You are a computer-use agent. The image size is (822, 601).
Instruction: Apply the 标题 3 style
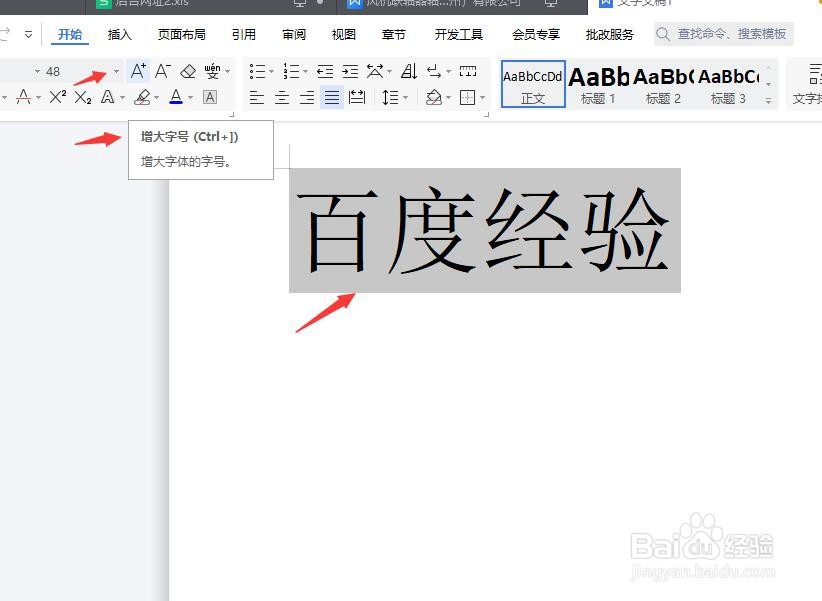click(x=728, y=84)
